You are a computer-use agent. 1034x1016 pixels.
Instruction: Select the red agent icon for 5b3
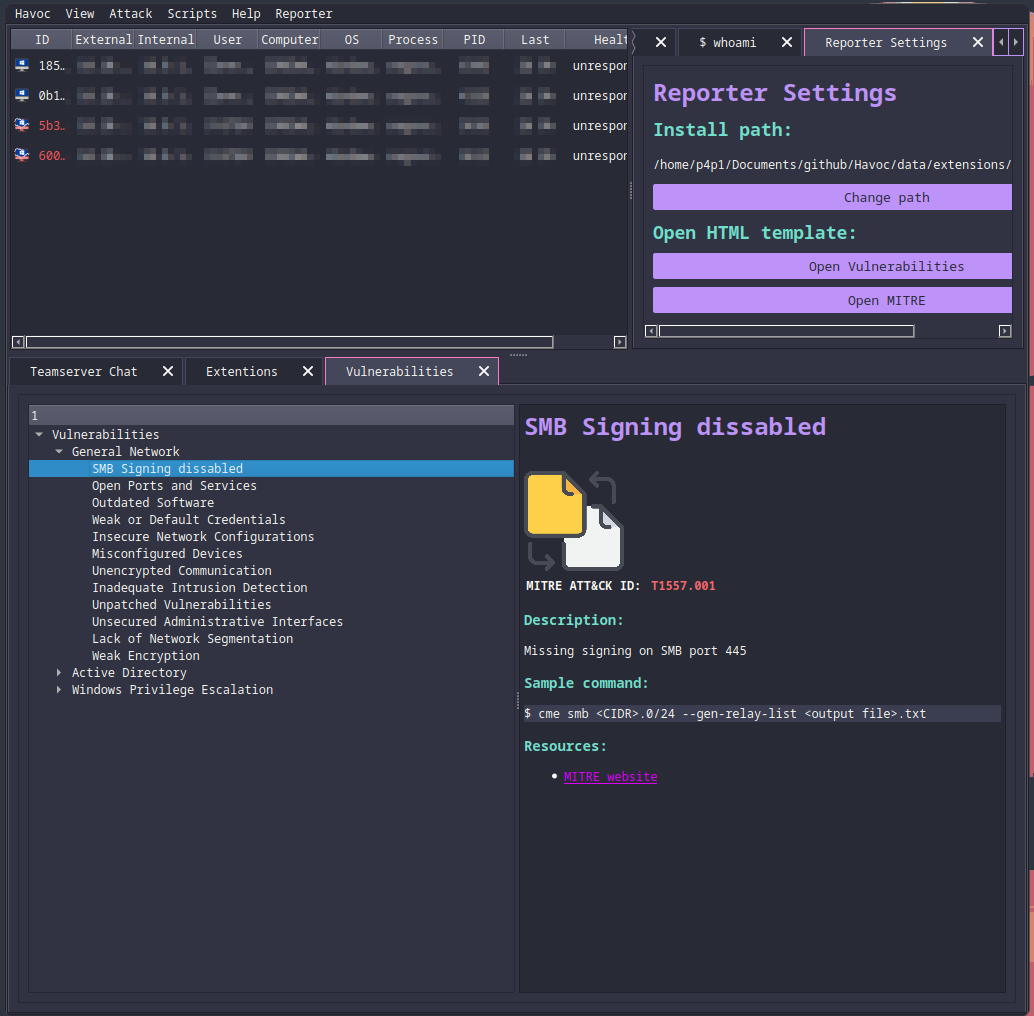(x=22, y=125)
